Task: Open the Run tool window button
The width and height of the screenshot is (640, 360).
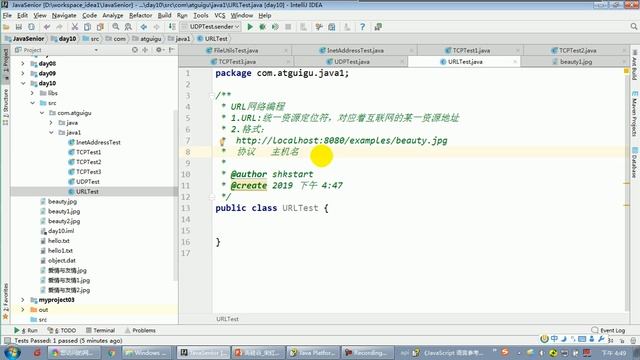Action: tap(26, 330)
